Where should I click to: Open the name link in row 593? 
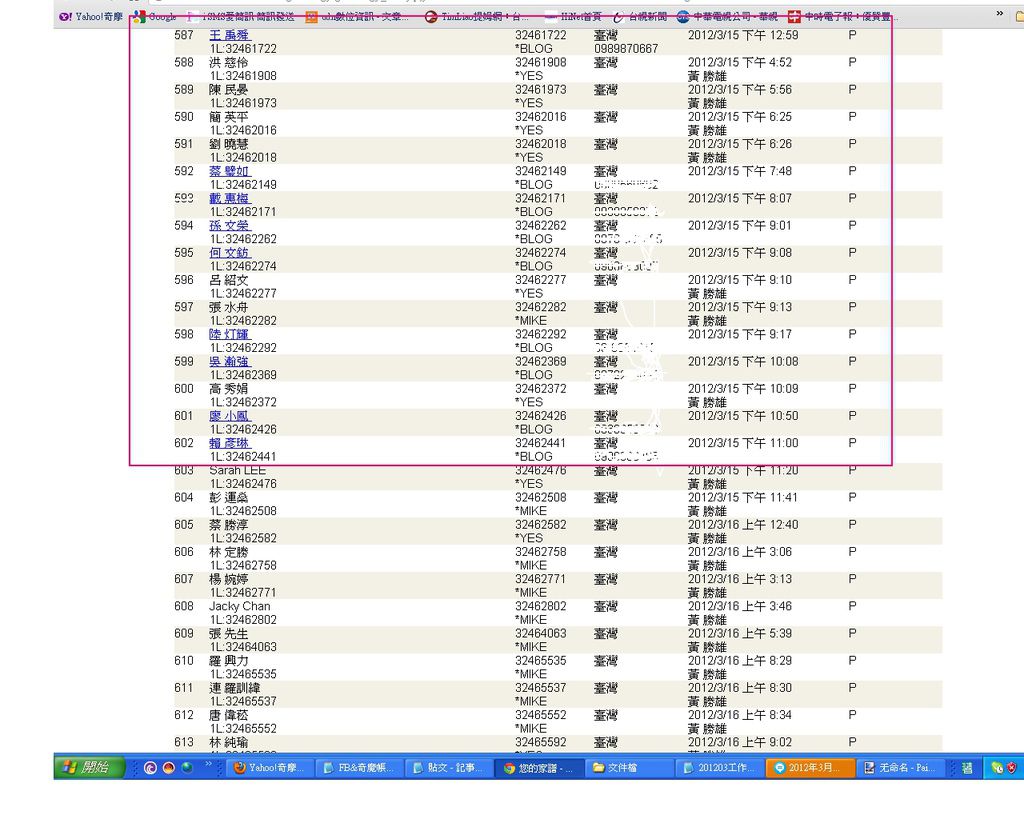(x=229, y=199)
